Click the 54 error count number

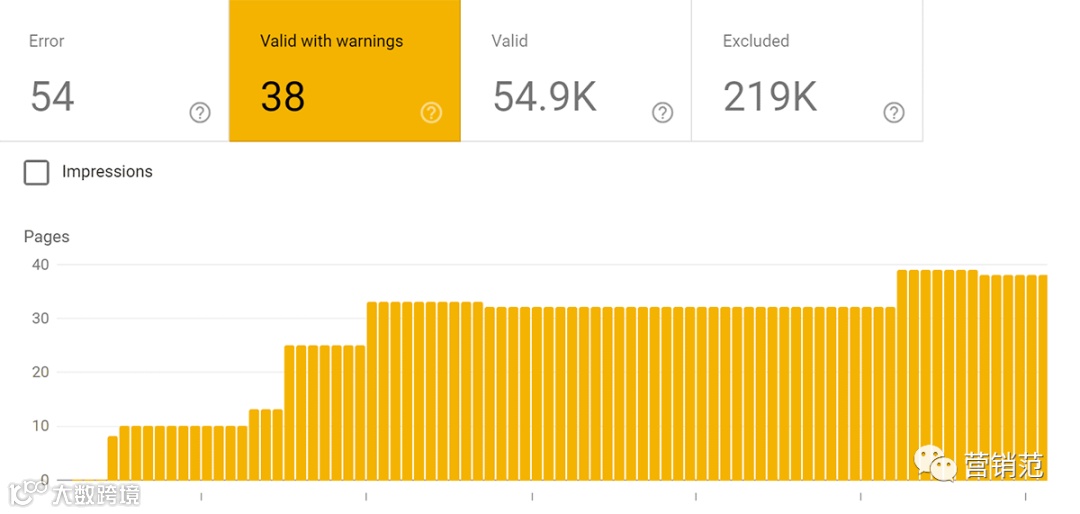click(52, 97)
